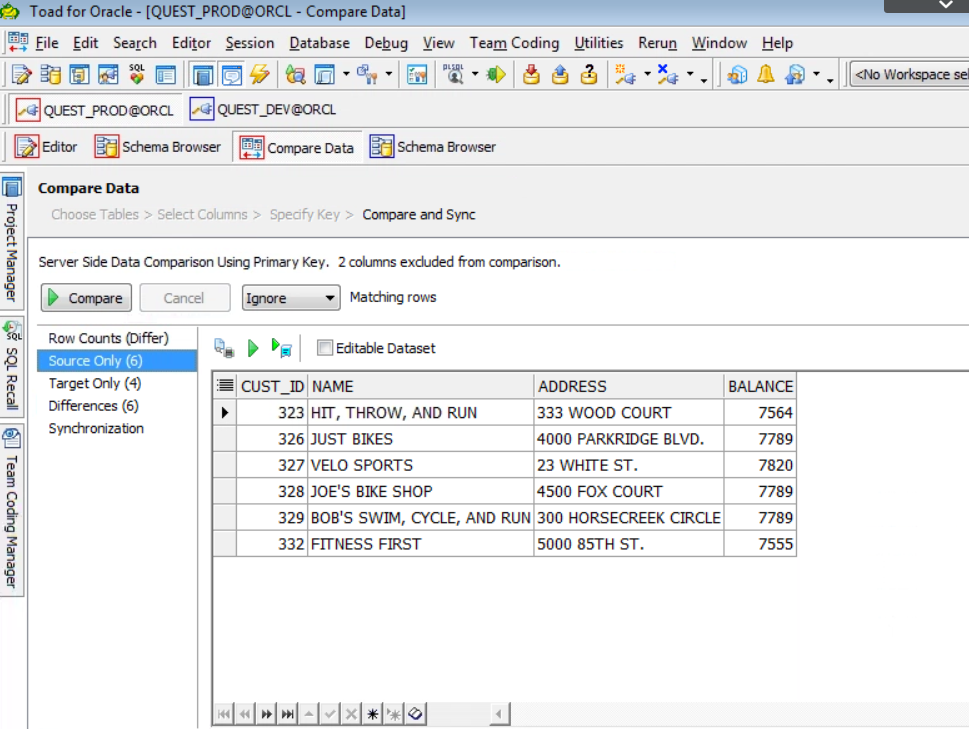Click the CUST_ID column header
Image resolution: width=969 pixels, height=729 pixels.
tap(272, 386)
